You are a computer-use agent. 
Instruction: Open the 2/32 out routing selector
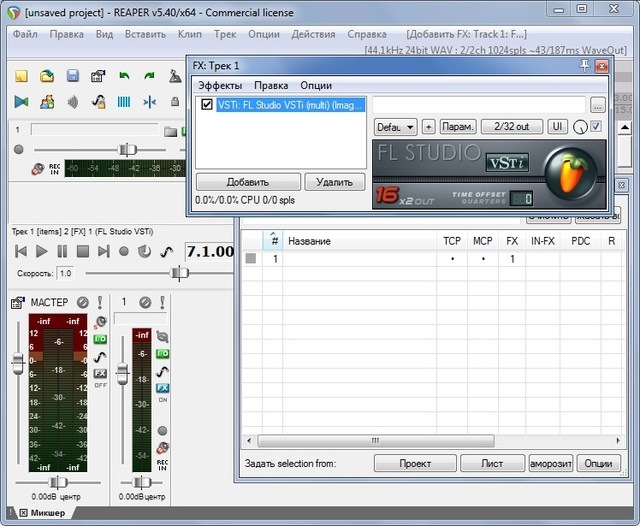click(x=511, y=127)
